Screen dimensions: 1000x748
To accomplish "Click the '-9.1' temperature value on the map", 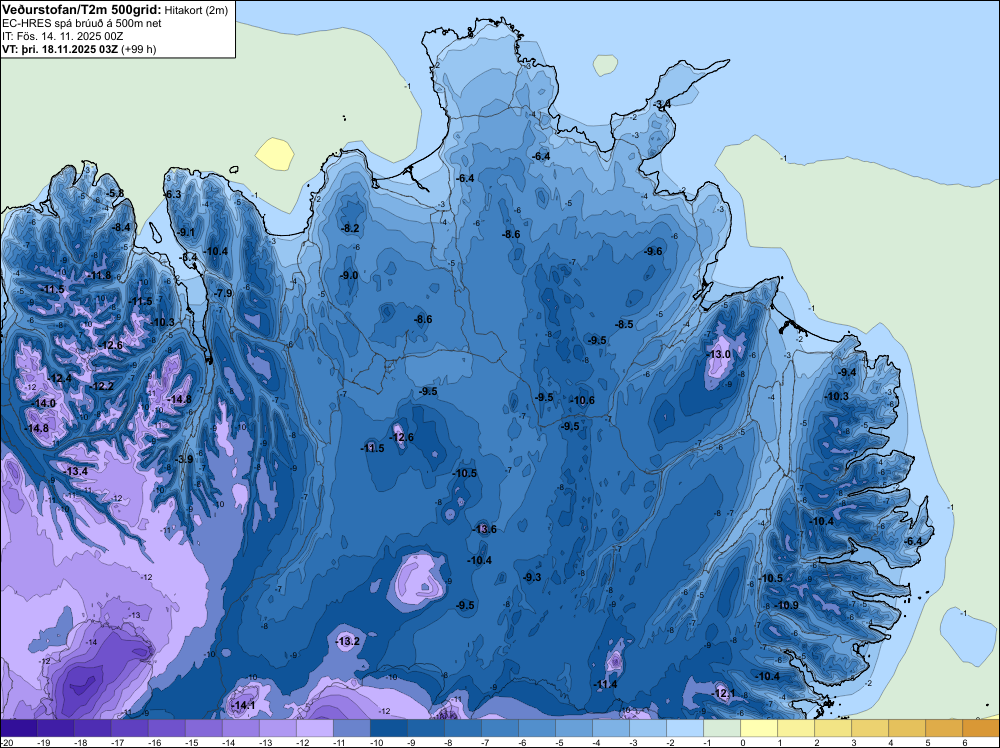I will (186, 233).
